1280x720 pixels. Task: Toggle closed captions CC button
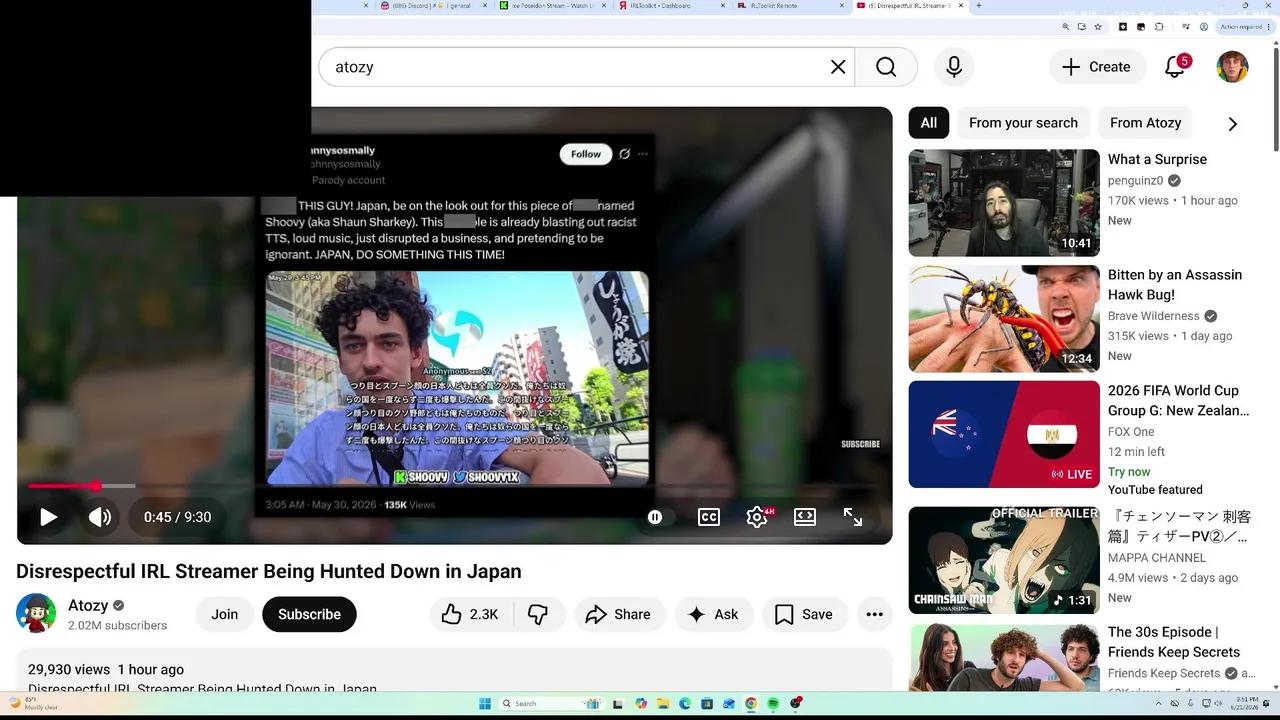(x=708, y=517)
